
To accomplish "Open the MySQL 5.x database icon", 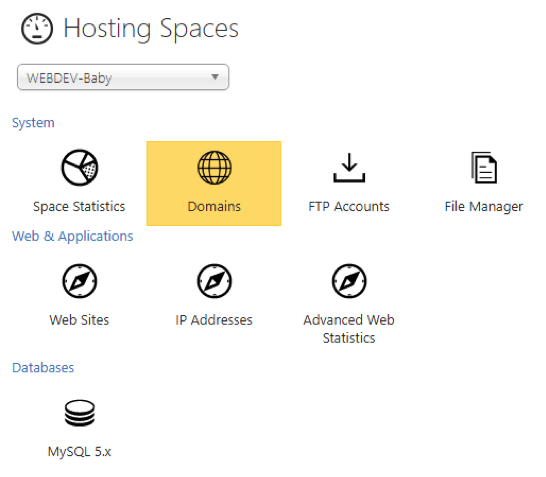I will (80, 413).
